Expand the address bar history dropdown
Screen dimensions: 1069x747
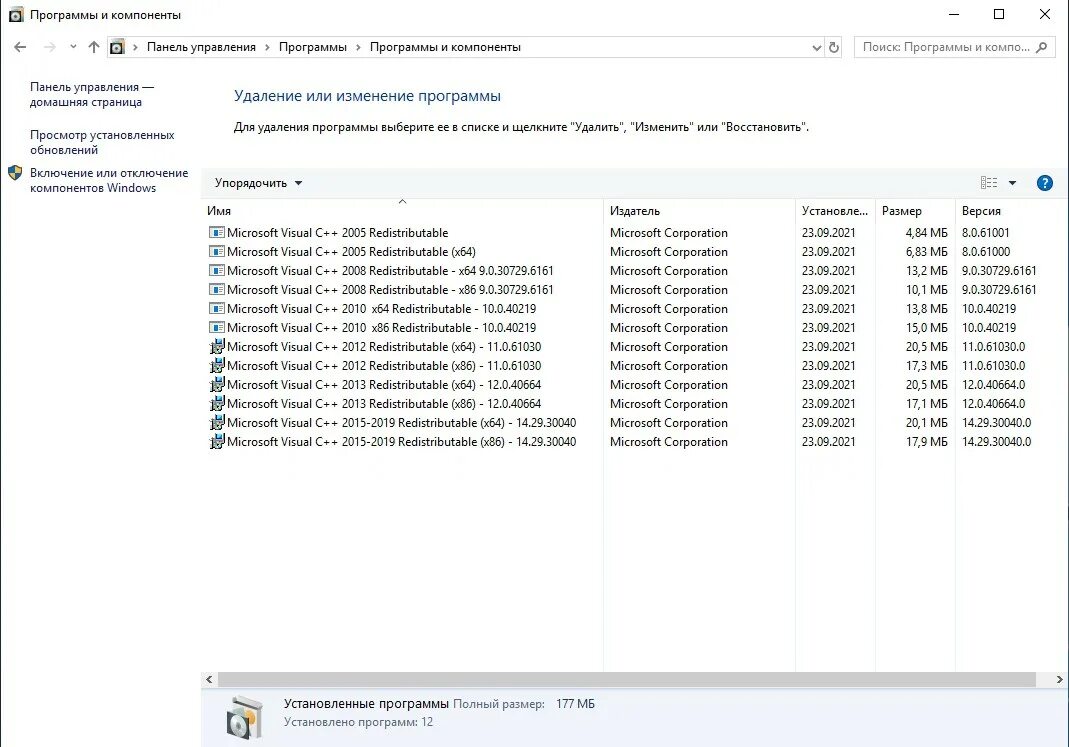click(x=817, y=48)
